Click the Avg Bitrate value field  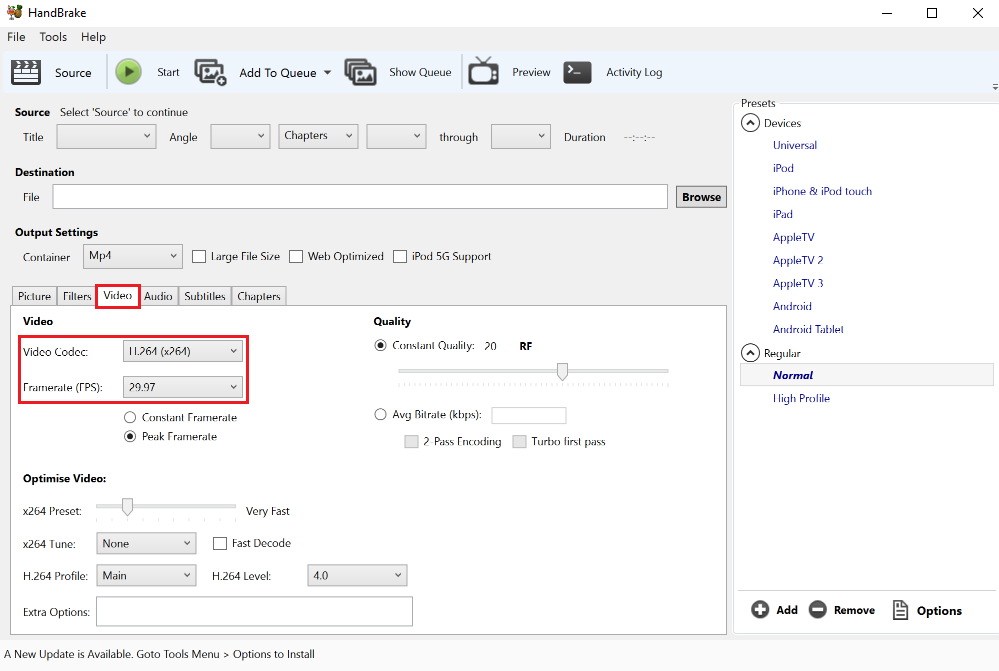529,415
